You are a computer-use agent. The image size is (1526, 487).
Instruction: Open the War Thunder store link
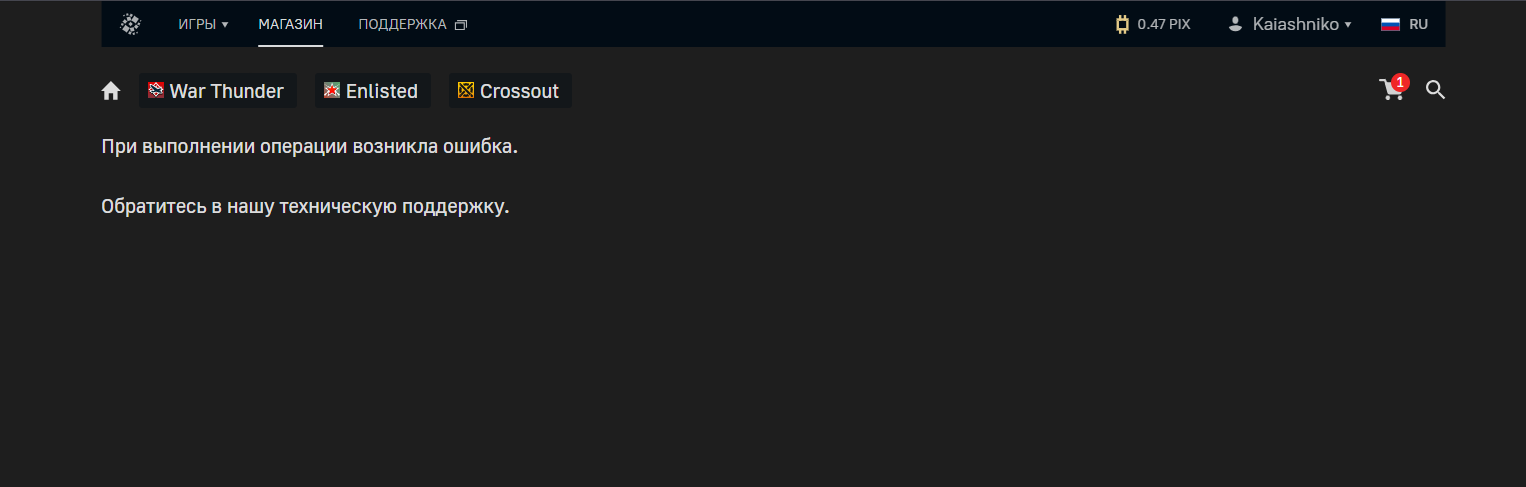point(227,91)
